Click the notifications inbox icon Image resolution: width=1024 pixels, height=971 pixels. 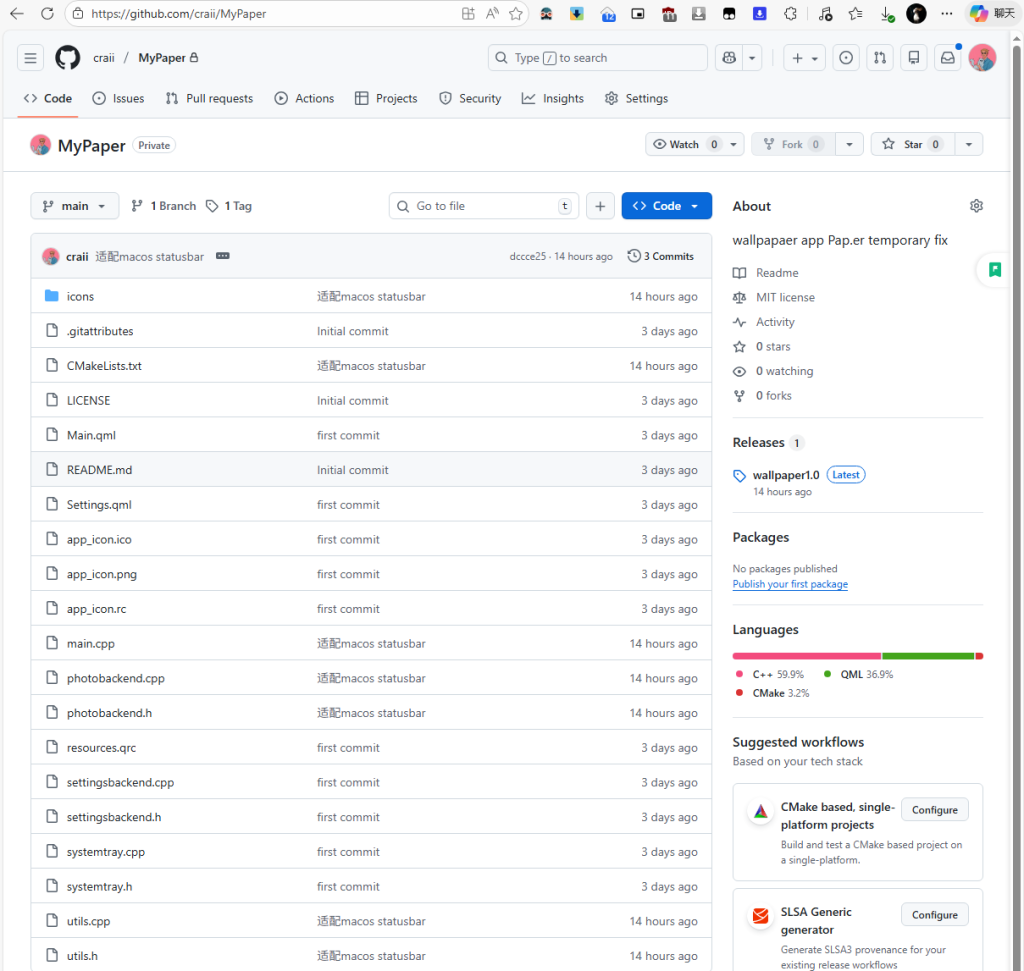pyautogui.click(x=947, y=57)
